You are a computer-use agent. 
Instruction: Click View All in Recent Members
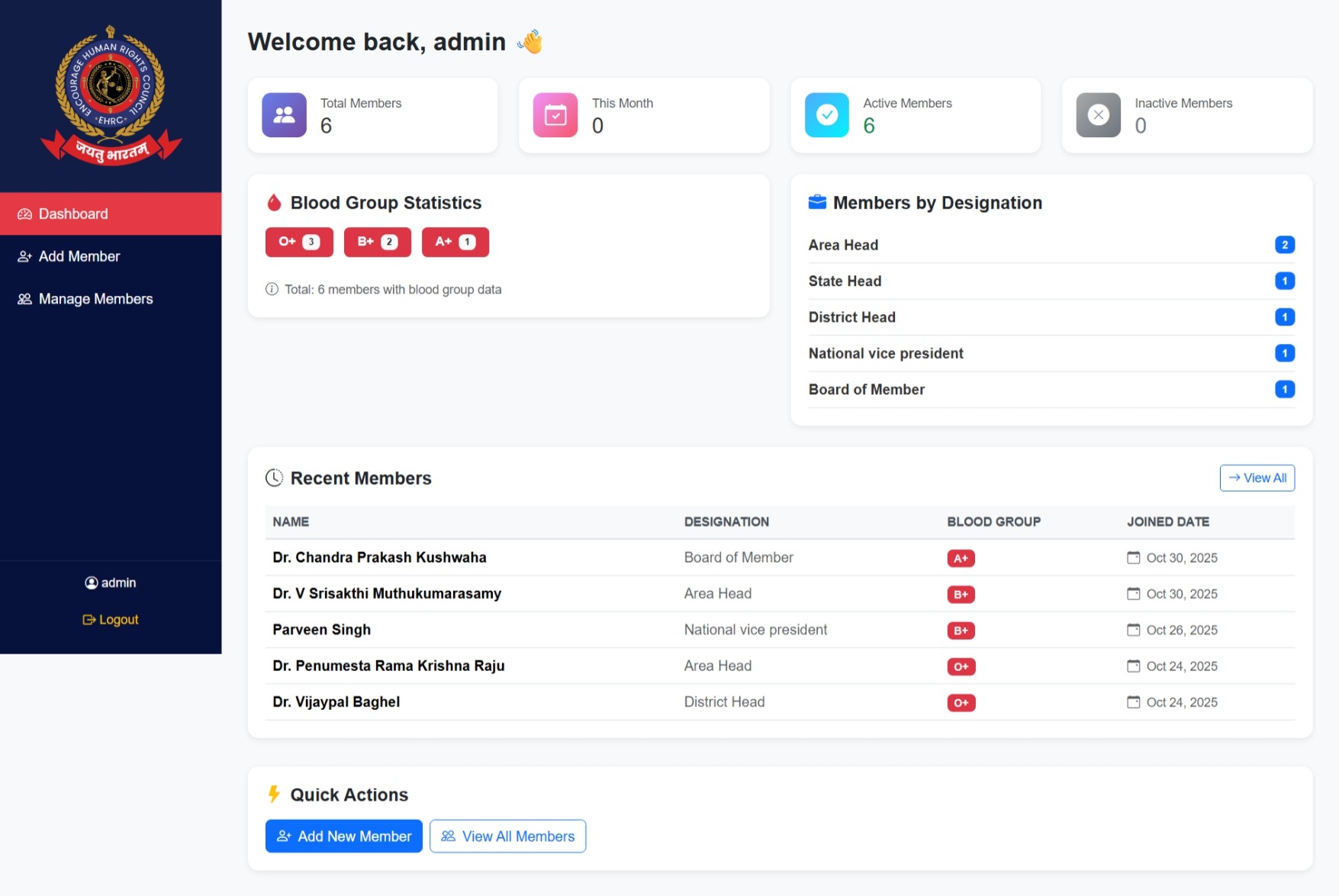click(x=1257, y=478)
